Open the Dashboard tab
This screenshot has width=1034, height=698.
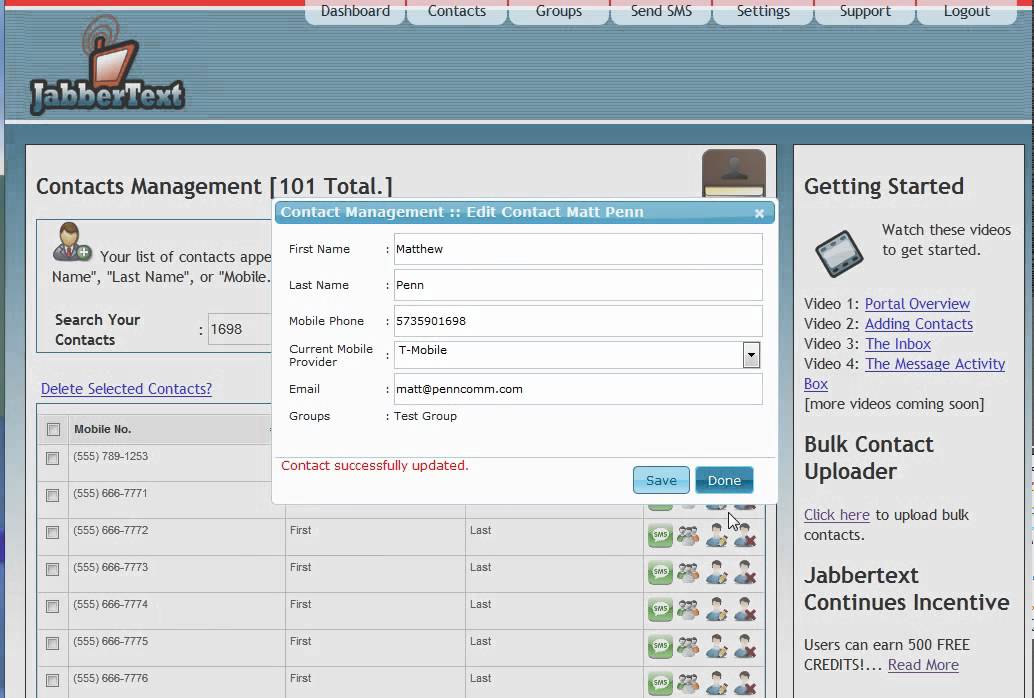tap(355, 11)
